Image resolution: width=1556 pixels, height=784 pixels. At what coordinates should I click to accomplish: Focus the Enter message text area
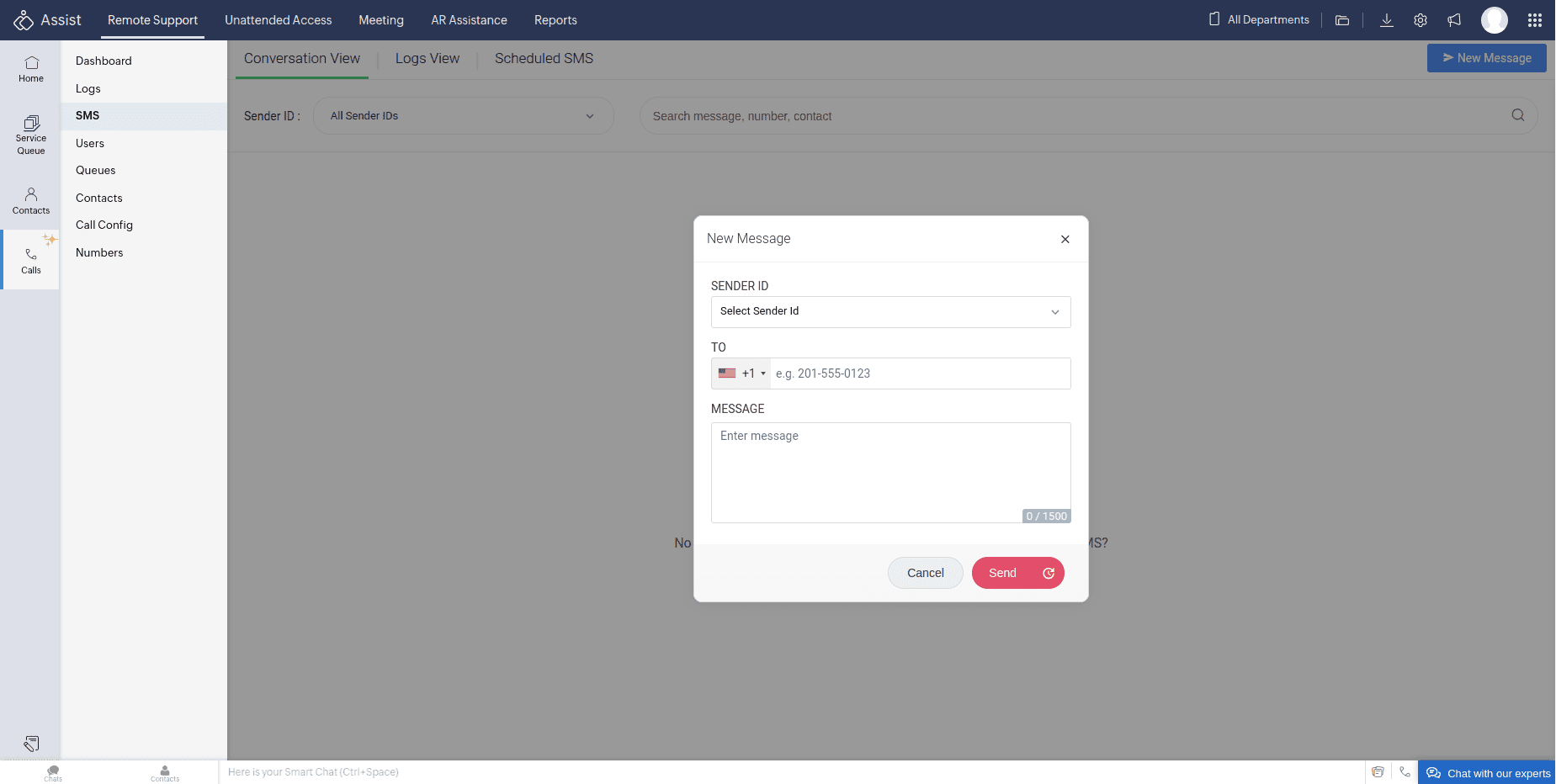point(890,472)
